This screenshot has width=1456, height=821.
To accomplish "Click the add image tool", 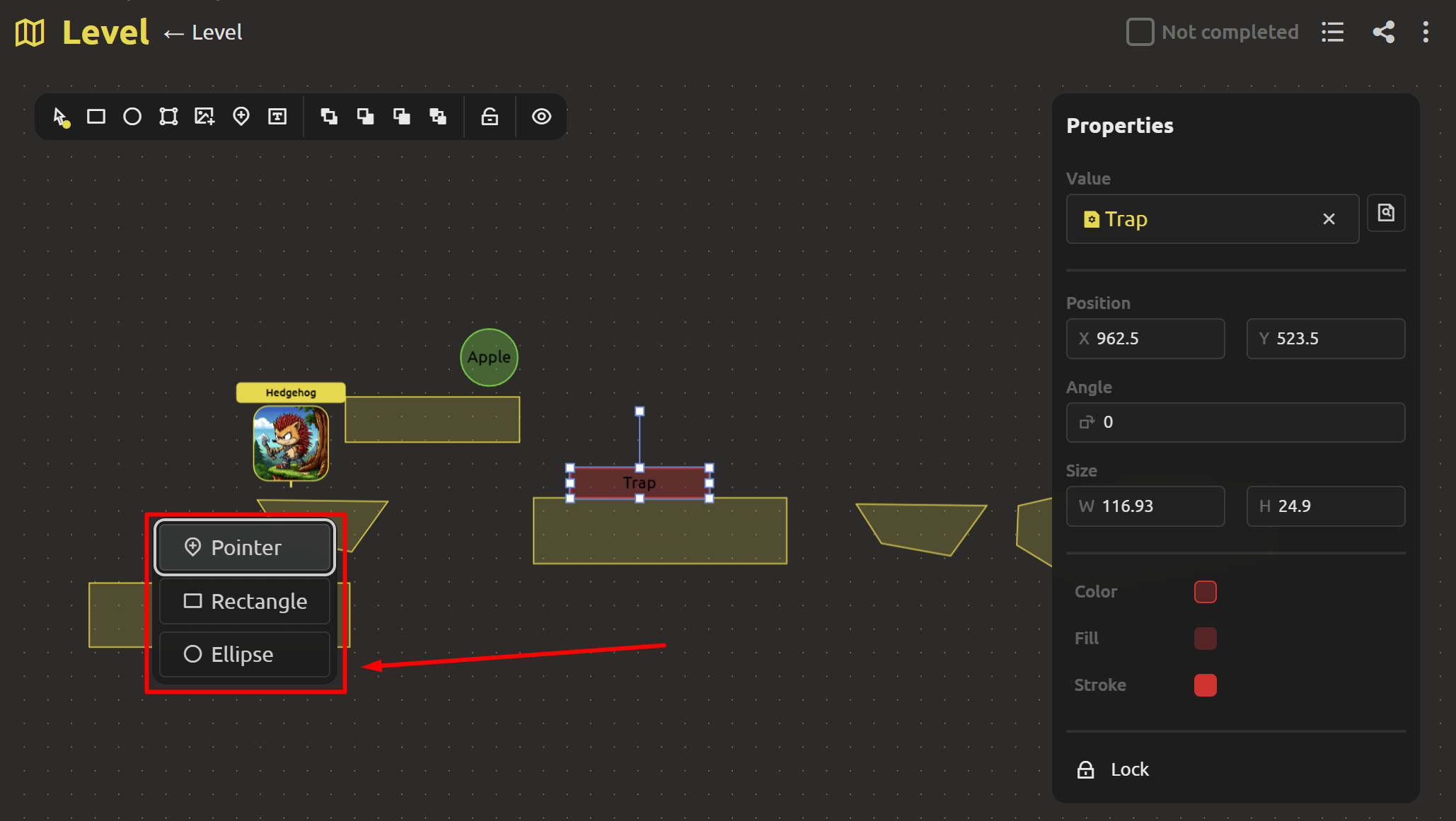I will point(204,117).
